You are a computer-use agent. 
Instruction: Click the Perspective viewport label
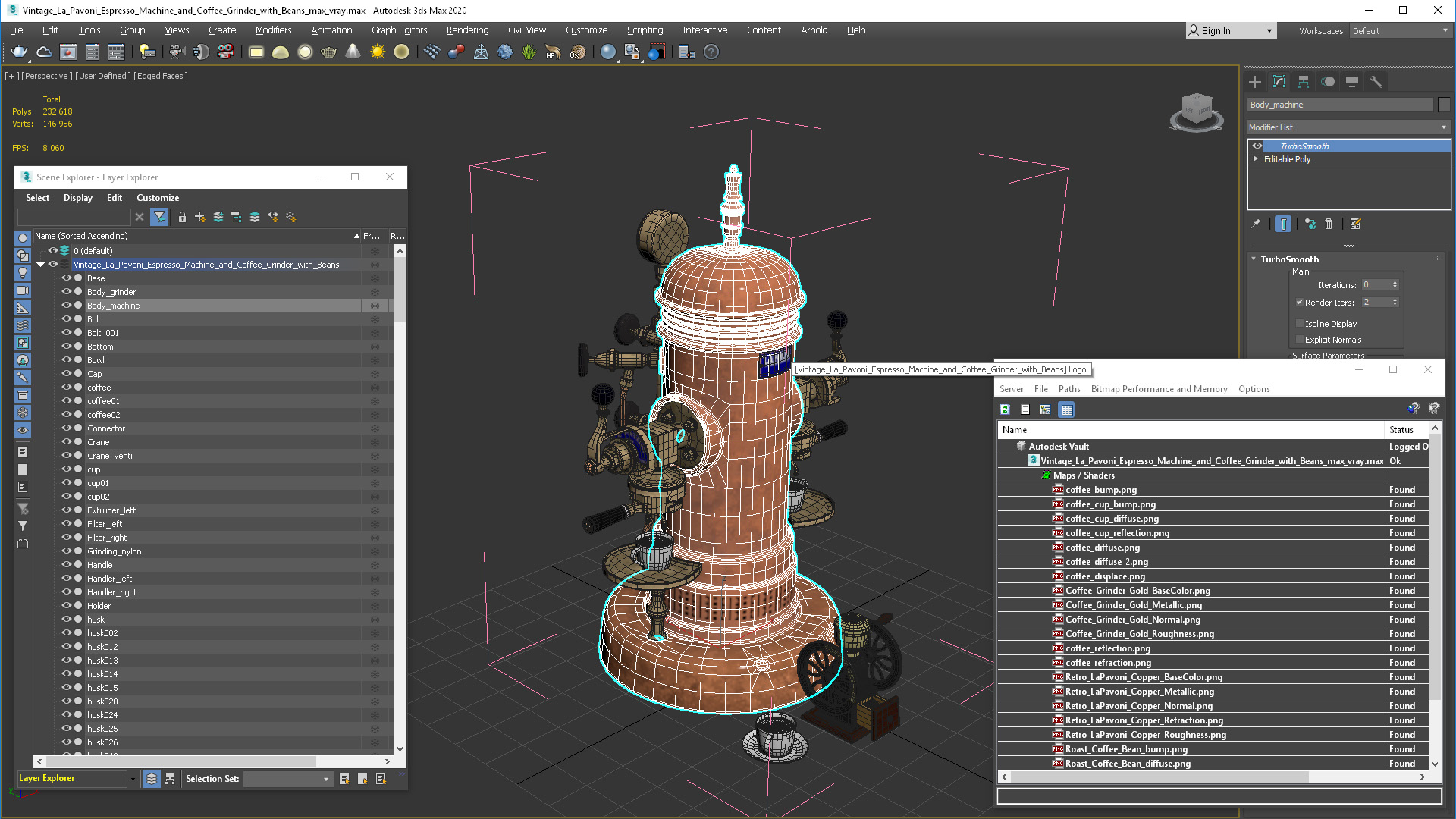(x=46, y=76)
